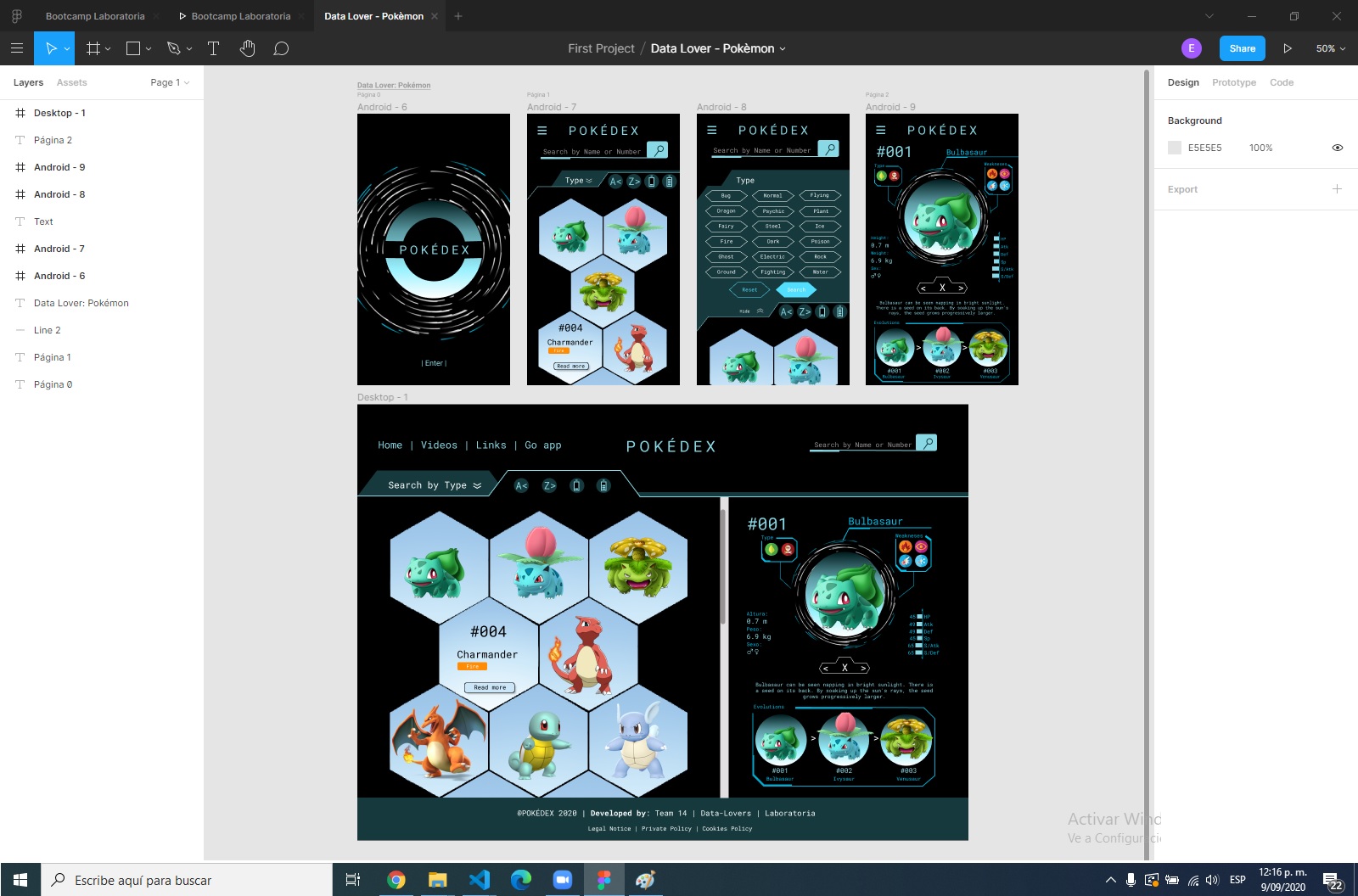Select the Página 2 layer
Screen dimensions: 1358x896
pos(102,140)
